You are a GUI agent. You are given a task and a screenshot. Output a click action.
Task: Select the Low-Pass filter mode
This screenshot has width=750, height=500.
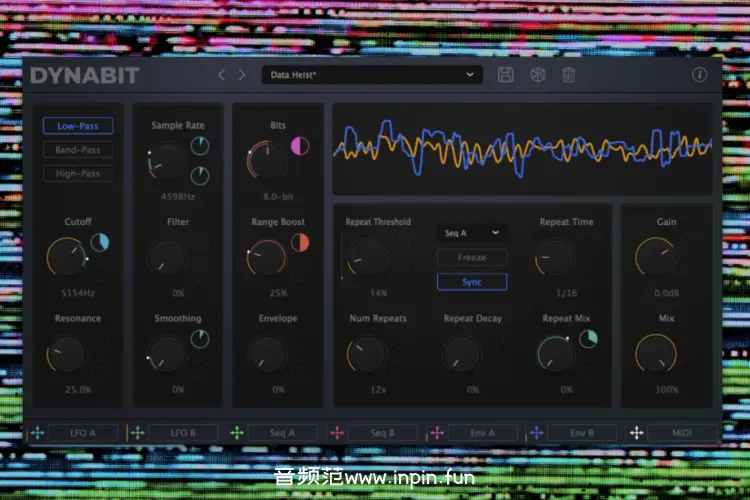[x=78, y=126]
